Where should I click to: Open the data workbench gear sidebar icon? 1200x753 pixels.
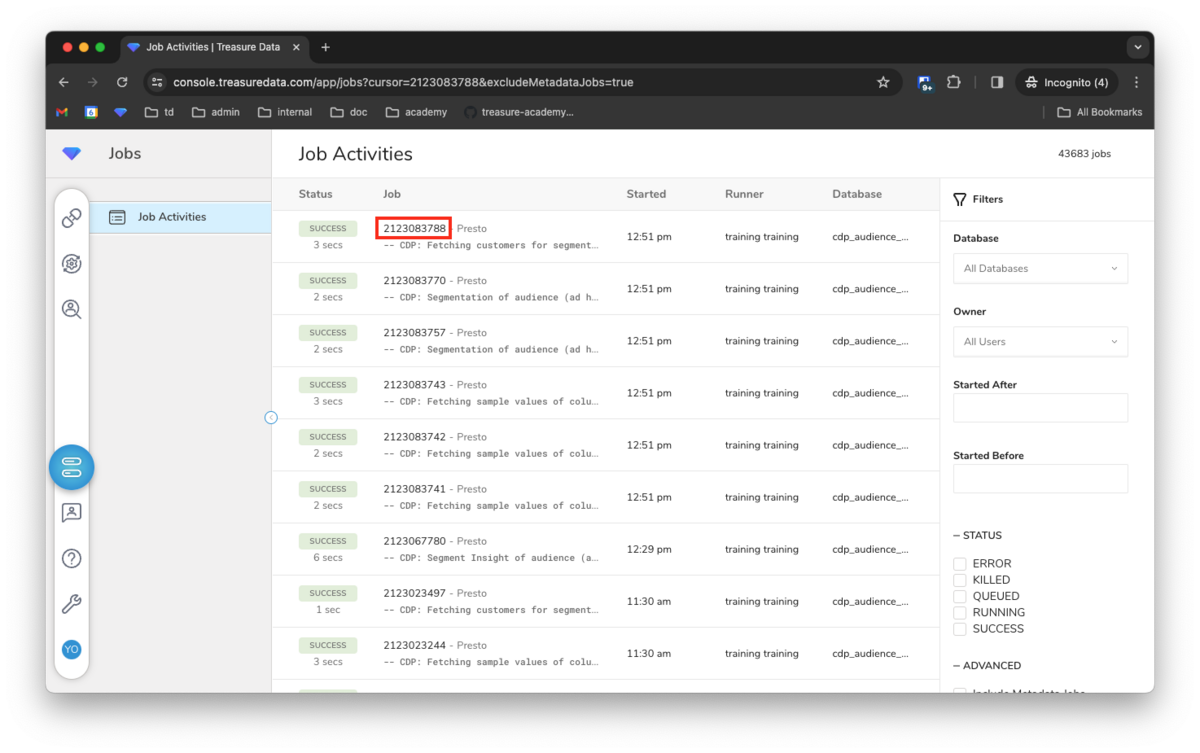(71, 264)
